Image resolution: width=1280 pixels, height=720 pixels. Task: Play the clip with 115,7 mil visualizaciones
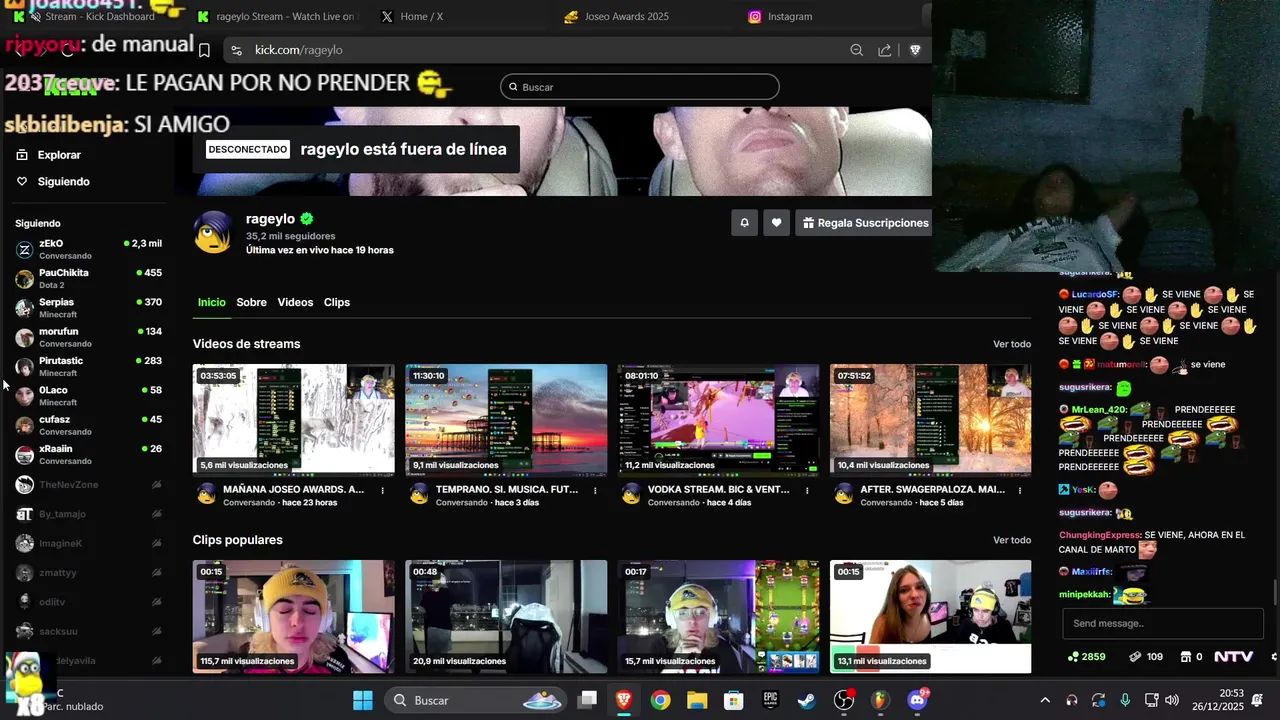[294, 616]
